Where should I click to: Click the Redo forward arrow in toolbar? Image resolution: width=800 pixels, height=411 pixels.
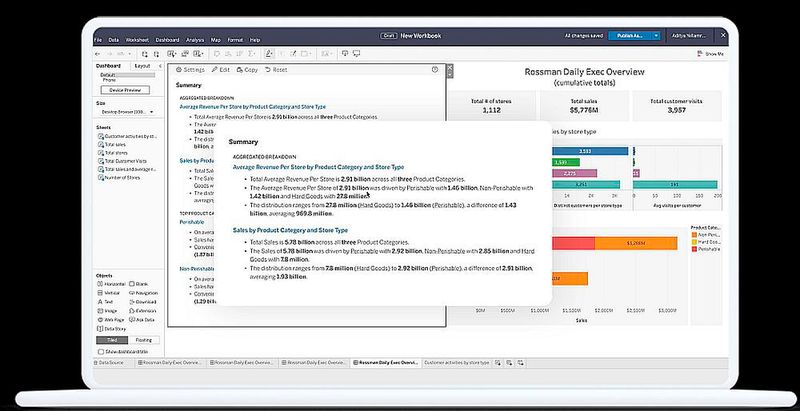110,54
